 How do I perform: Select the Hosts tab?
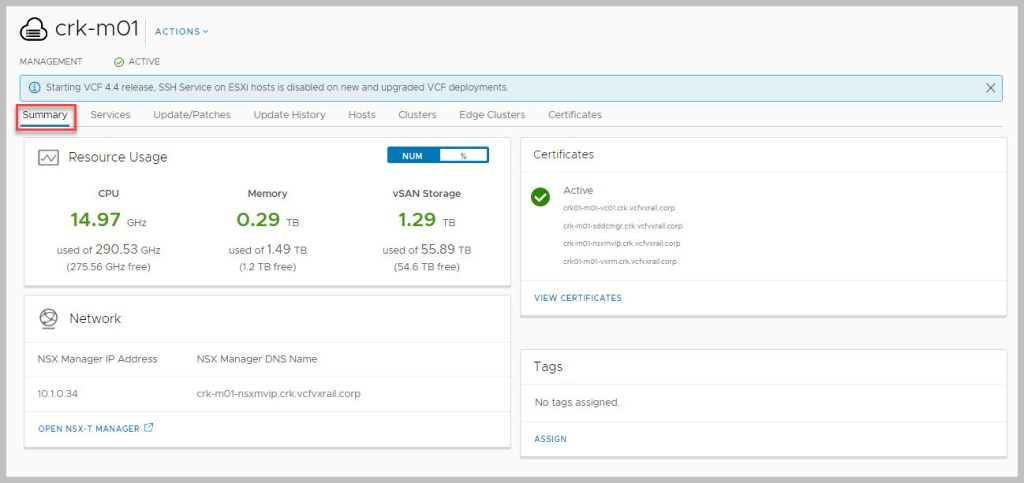point(362,115)
